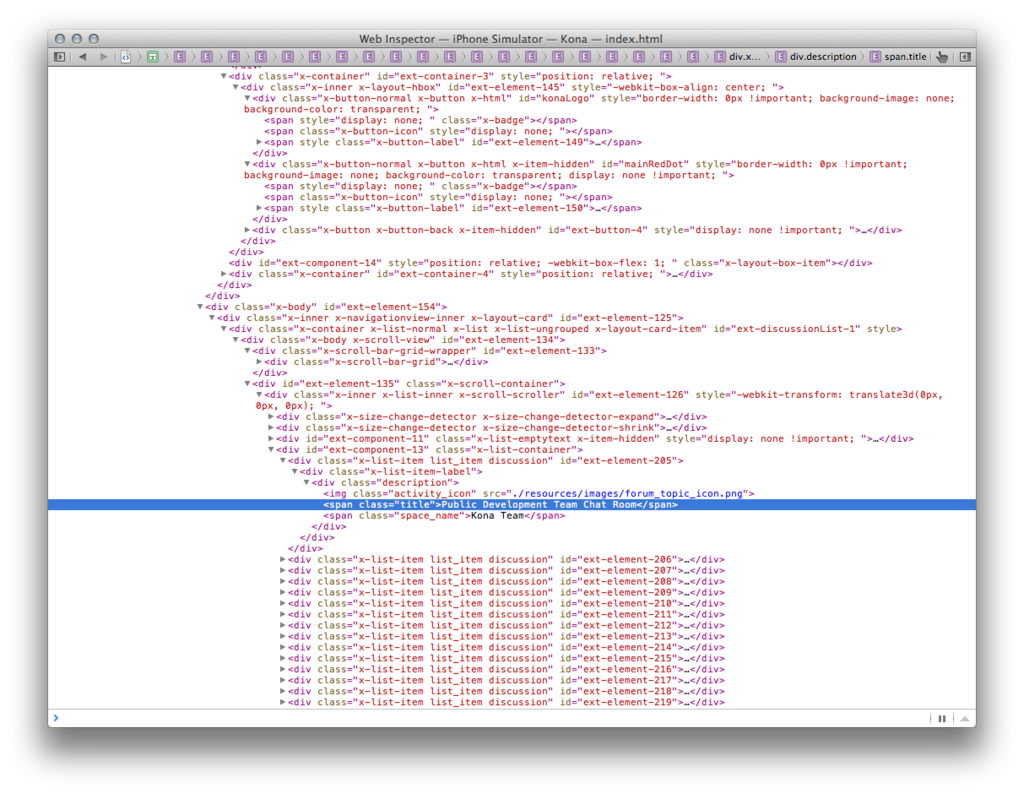Collapse the ext-element-126 x-scroll-scroller div
This screenshot has height=794, width=1024.
tap(259, 395)
